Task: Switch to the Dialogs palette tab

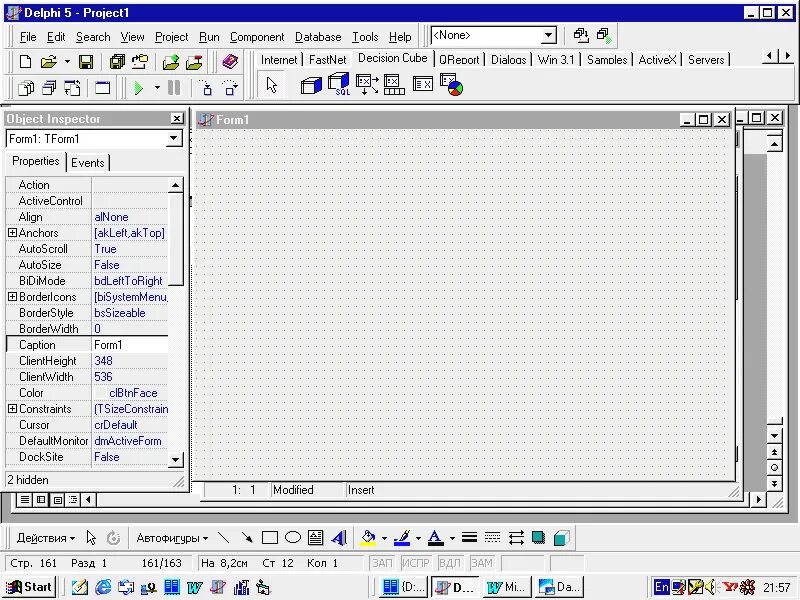Action: point(508,60)
